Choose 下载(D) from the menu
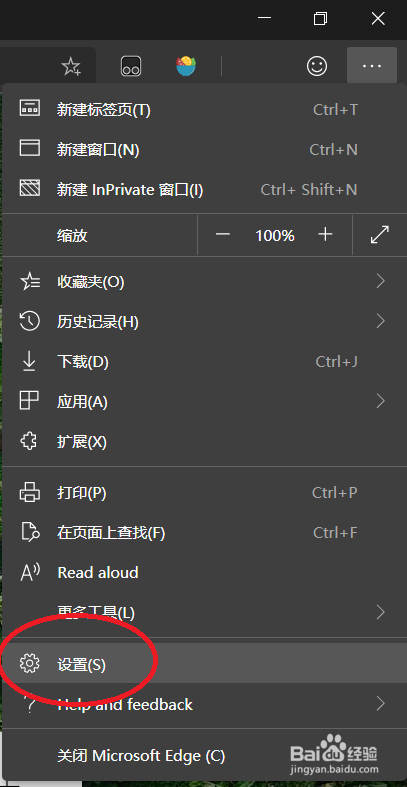 204,361
